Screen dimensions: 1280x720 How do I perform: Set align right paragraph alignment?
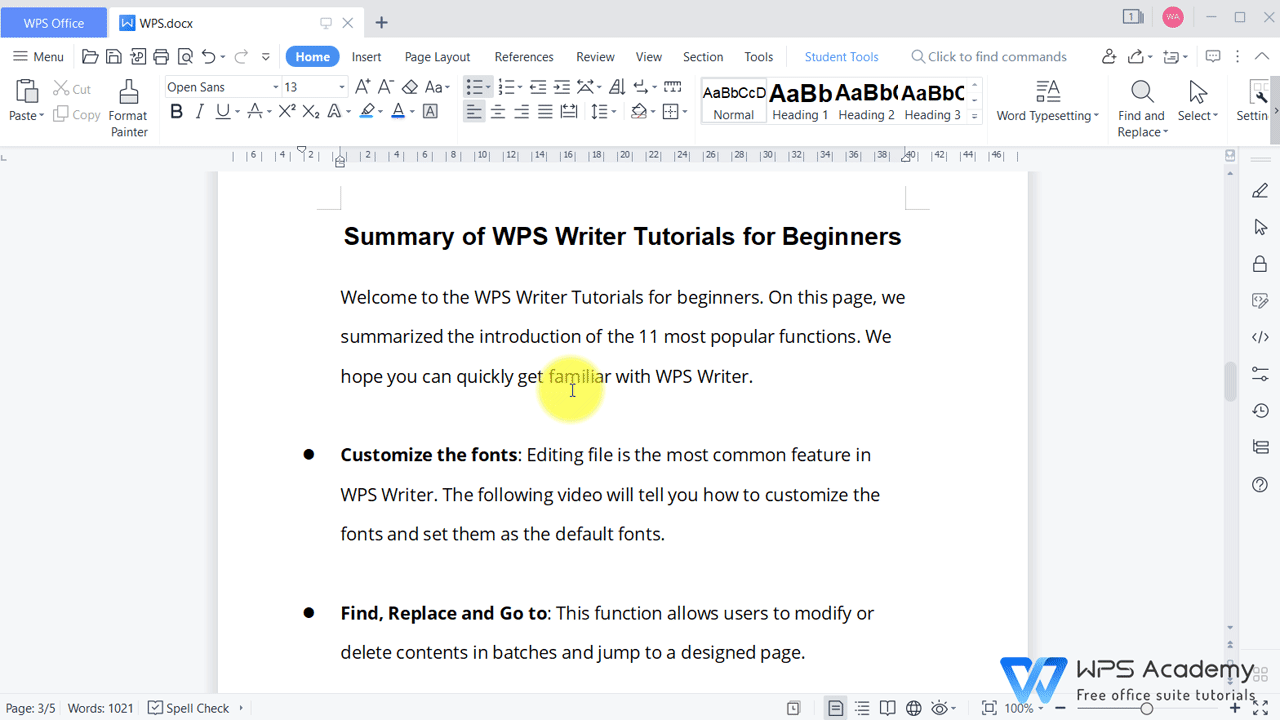(x=522, y=111)
